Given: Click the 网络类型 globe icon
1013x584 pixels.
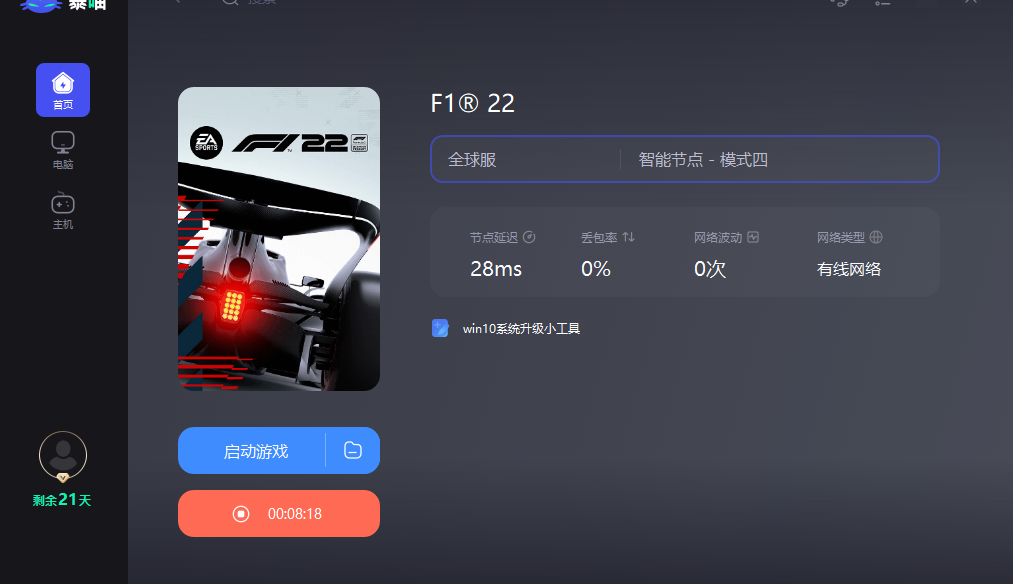Looking at the screenshot, I should [x=876, y=237].
